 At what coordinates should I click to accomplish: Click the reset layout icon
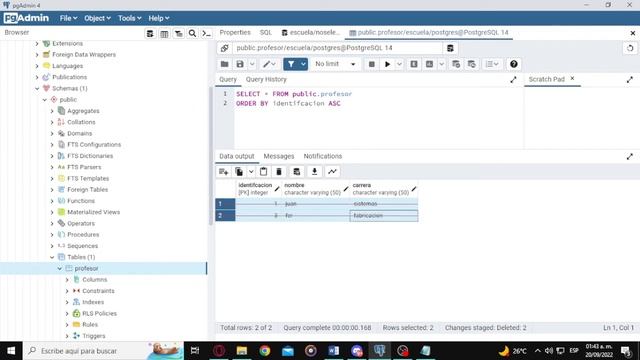coord(630,48)
